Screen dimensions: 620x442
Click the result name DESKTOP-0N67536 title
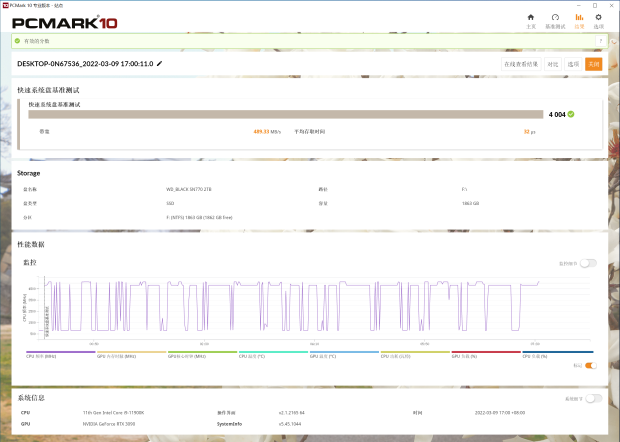(x=85, y=64)
